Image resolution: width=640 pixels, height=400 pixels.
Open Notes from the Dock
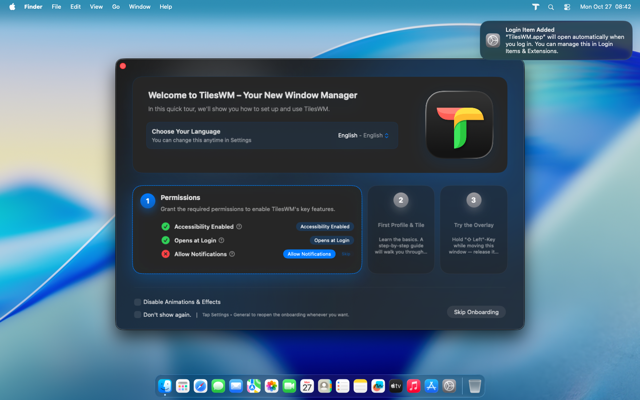coord(360,386)
